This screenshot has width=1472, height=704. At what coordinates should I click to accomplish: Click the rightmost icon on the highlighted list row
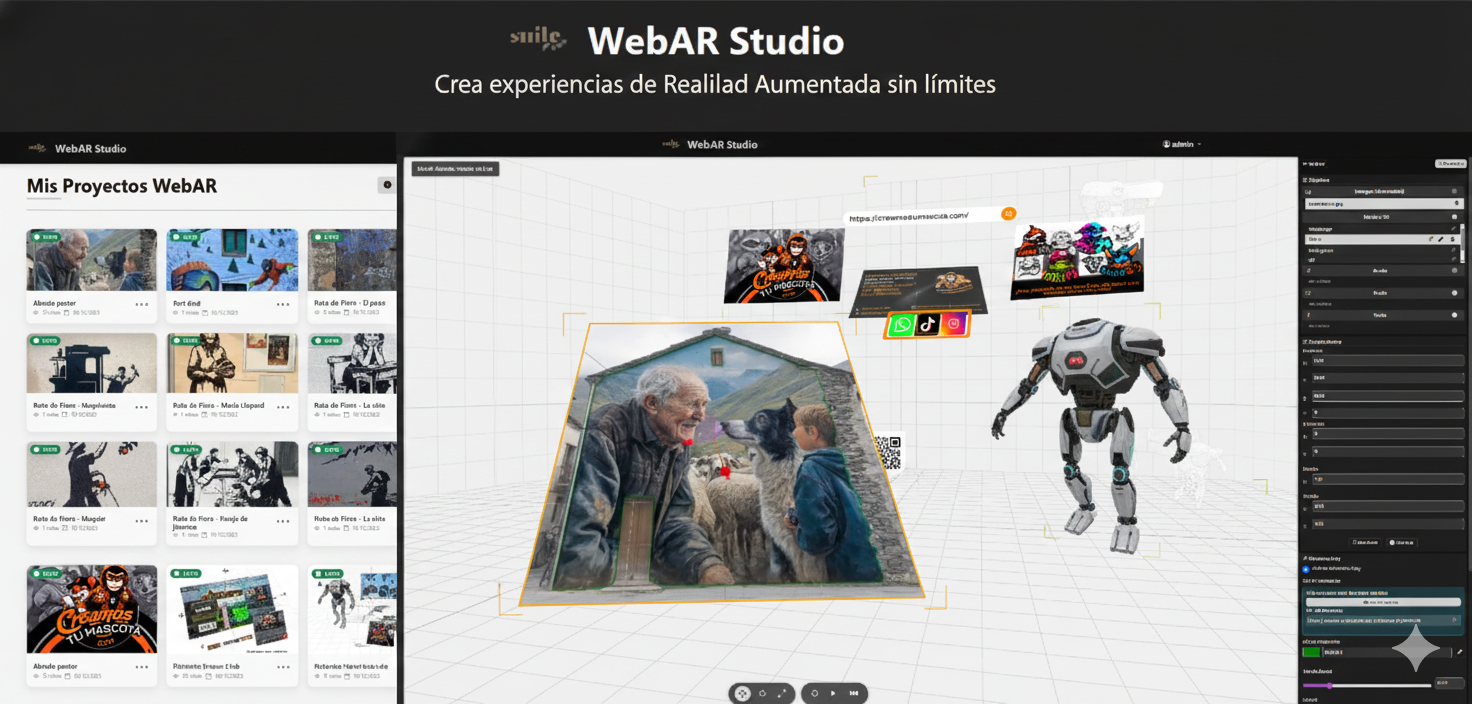[x=1452, y=239]
